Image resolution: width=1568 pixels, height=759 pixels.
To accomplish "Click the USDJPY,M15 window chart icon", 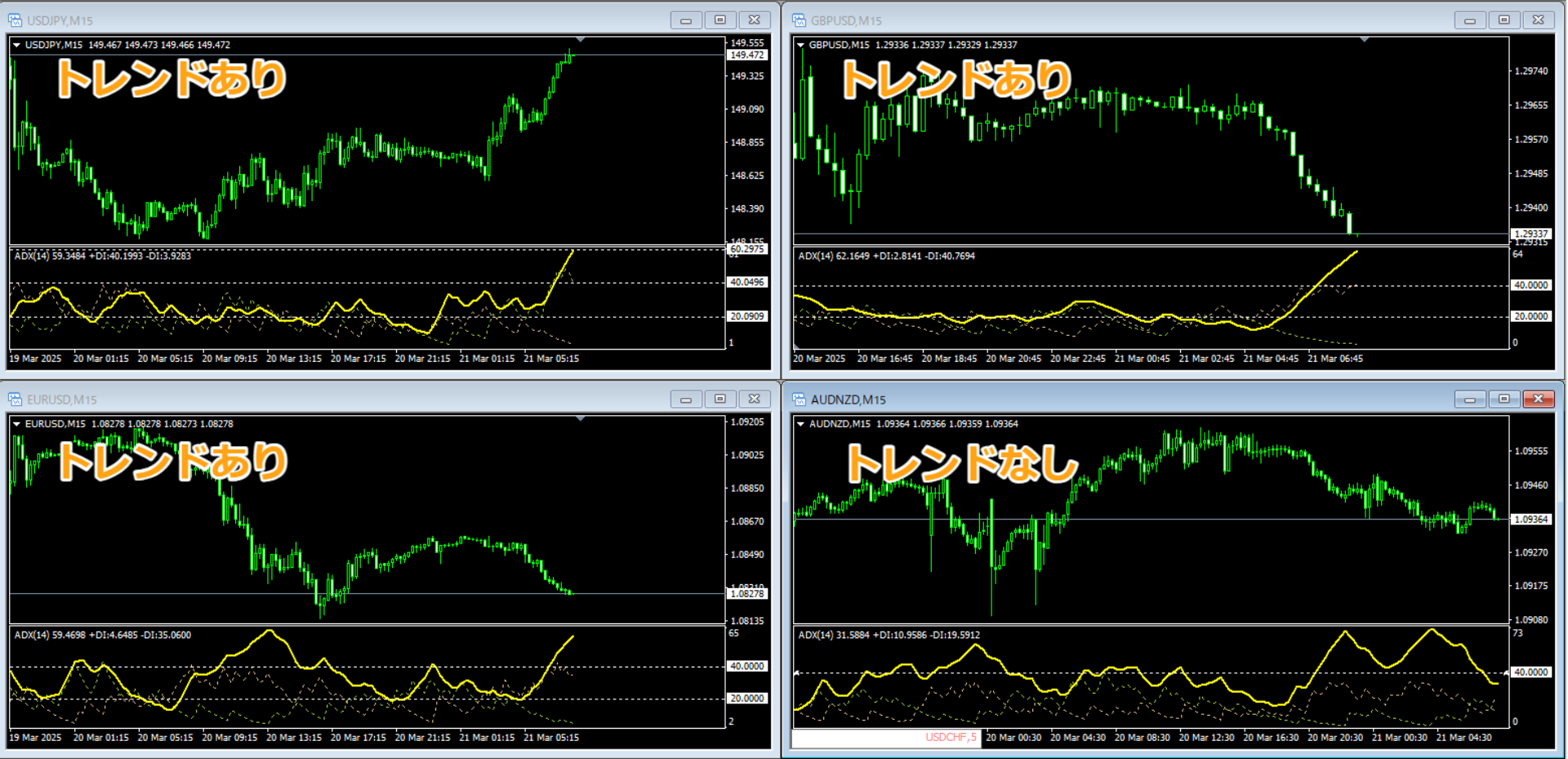I will point(15,20).
